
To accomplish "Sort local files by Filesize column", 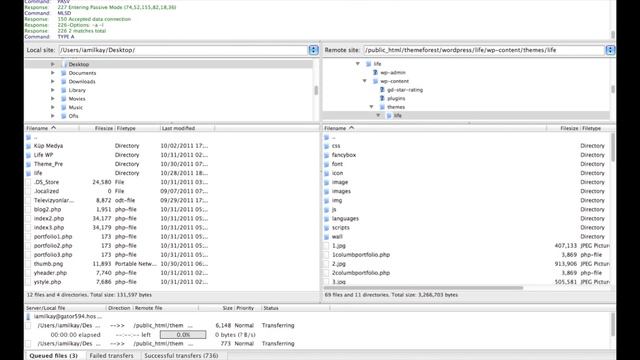I will (x=97, y=128).
